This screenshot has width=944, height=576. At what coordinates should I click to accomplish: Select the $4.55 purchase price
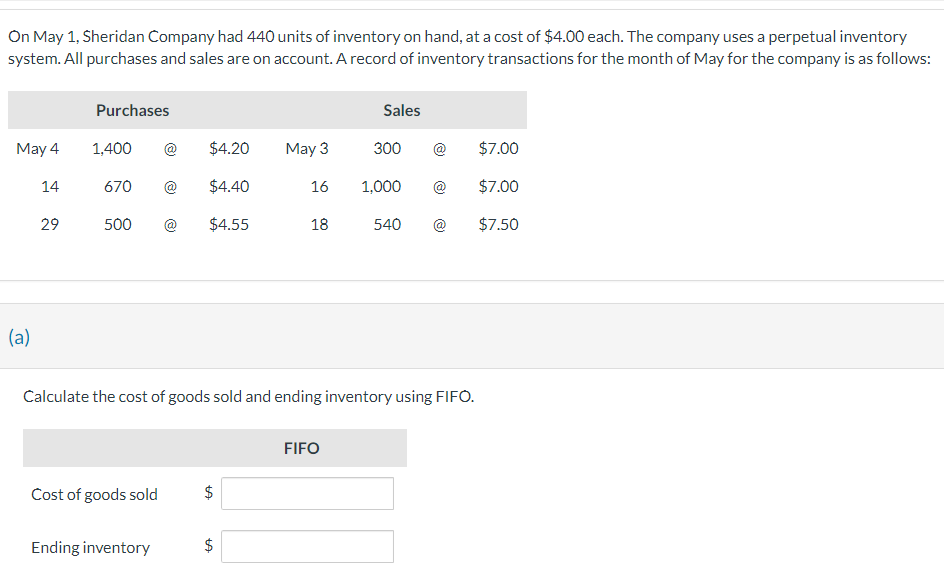229,225
